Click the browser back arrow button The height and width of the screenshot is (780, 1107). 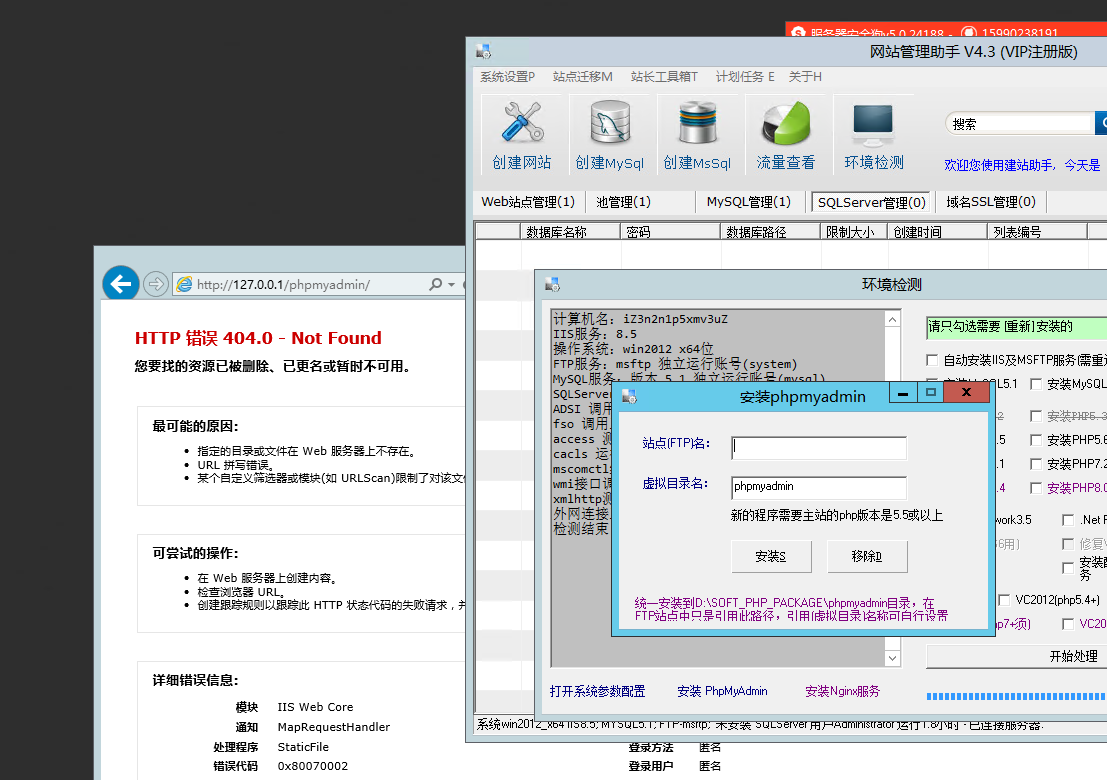121,285
